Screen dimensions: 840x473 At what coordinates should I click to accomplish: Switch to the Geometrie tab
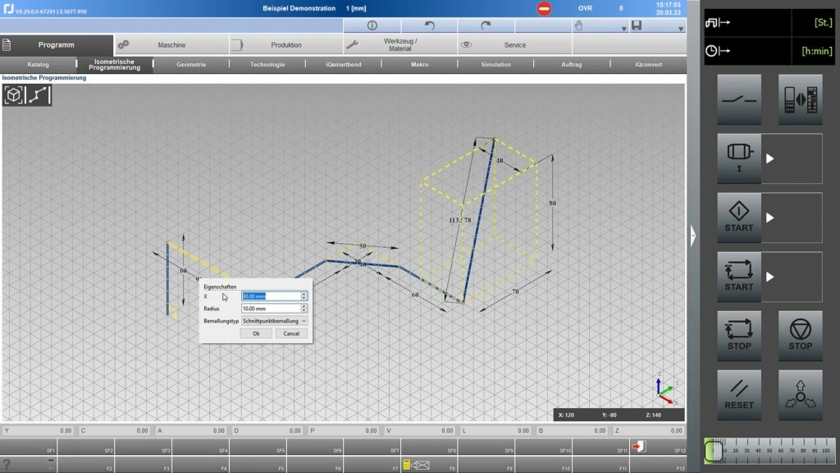[191, 64]
